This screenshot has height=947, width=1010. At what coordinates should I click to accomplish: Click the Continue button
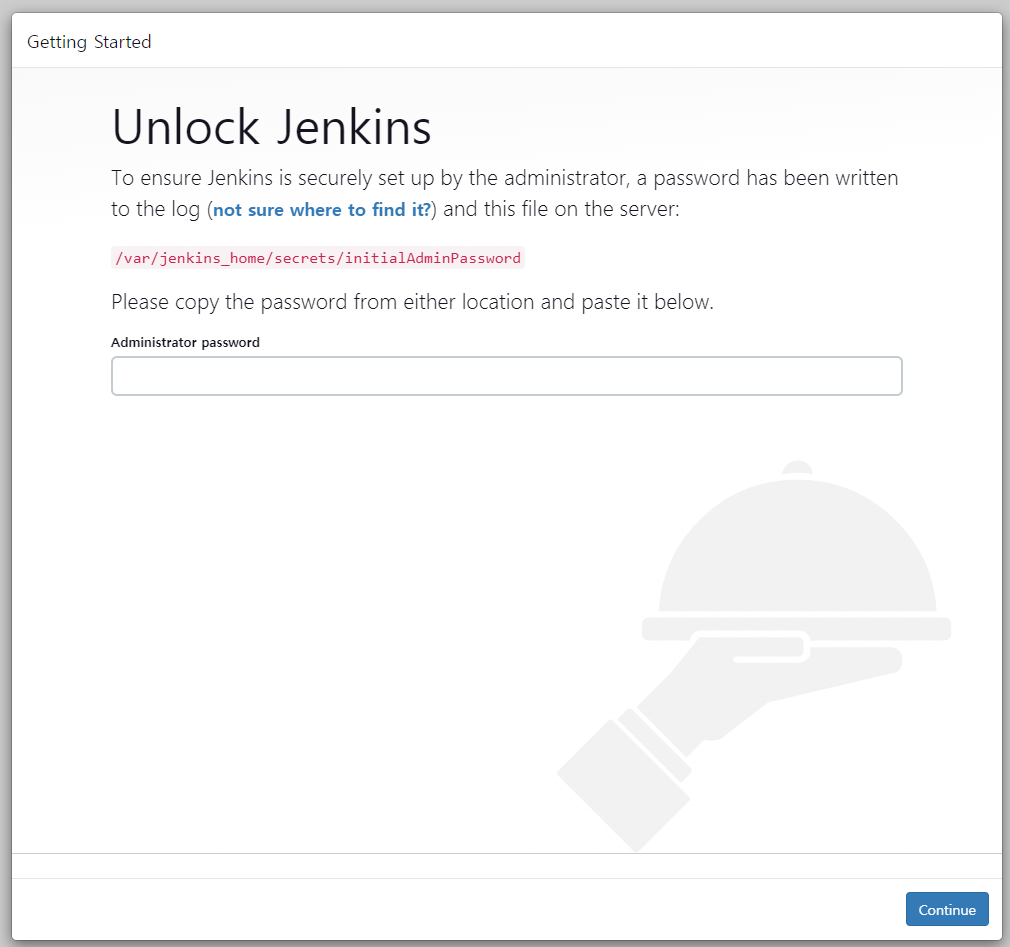(x=947, y=909)
